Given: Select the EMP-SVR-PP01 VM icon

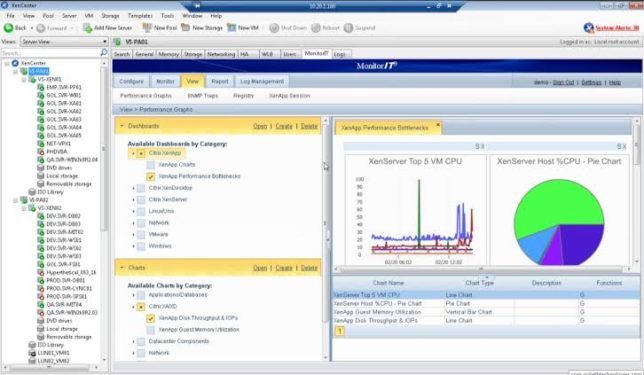Looking at the screenshot, I should coord(41,87).
